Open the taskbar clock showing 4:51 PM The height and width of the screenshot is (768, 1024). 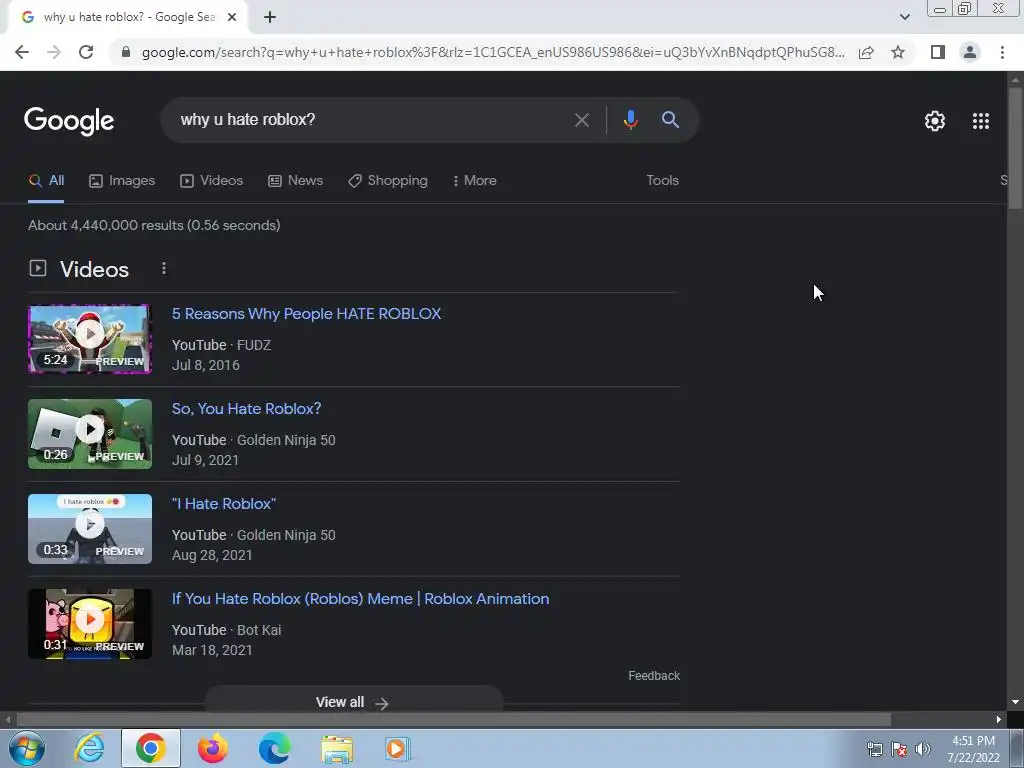click(x=973, y=749)
